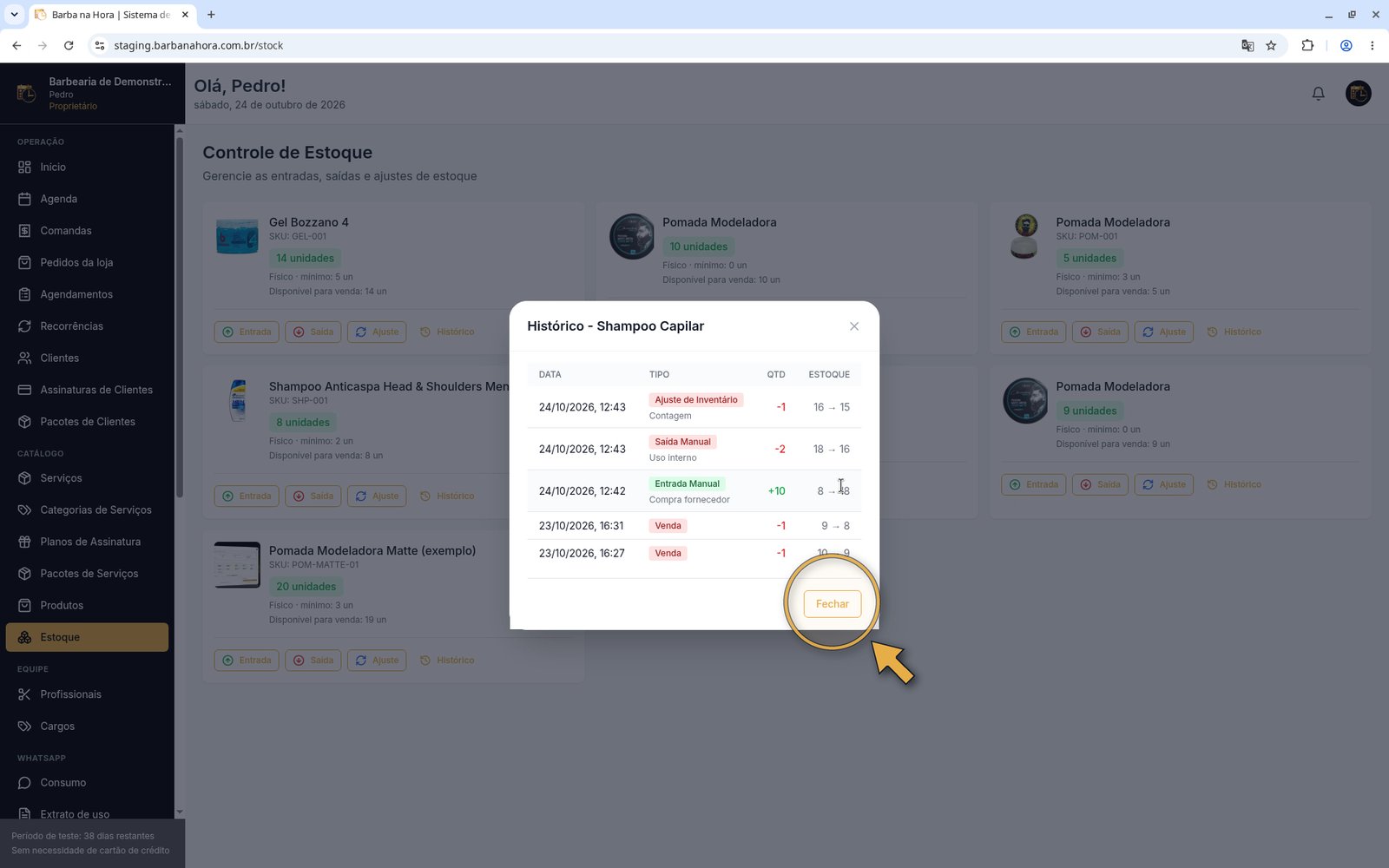Click Entrada button for Gel Bozzano 4

click(247, 332)
